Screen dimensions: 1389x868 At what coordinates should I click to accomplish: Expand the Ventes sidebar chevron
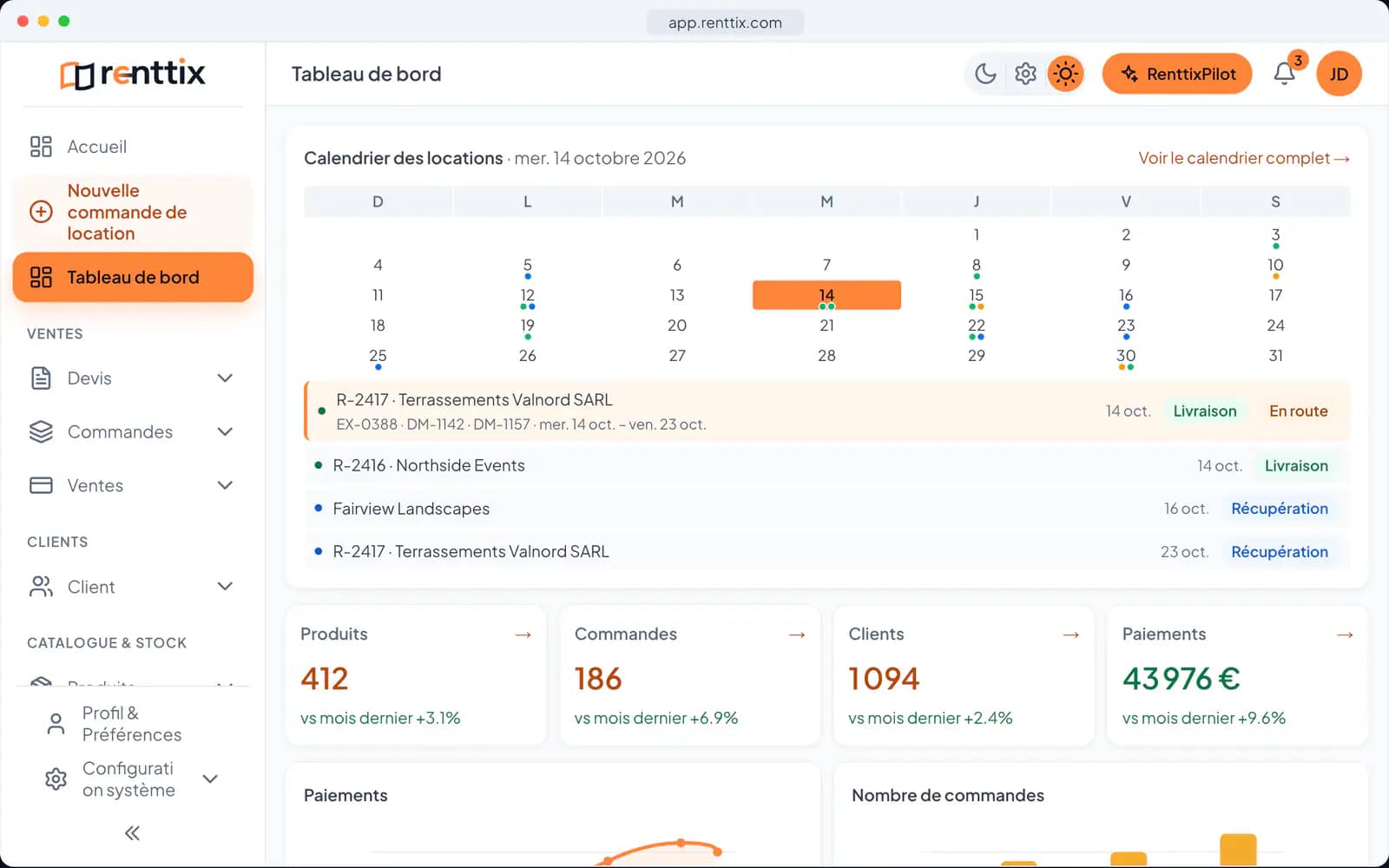tap(225, 485)
